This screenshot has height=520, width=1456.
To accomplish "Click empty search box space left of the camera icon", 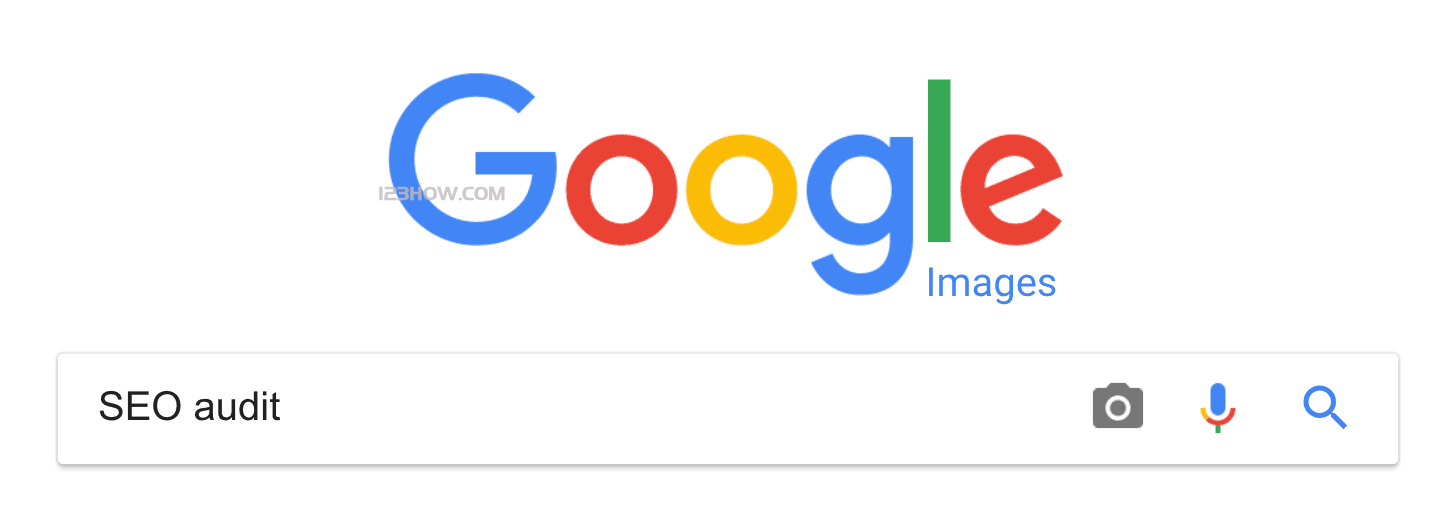I will 680,408.
